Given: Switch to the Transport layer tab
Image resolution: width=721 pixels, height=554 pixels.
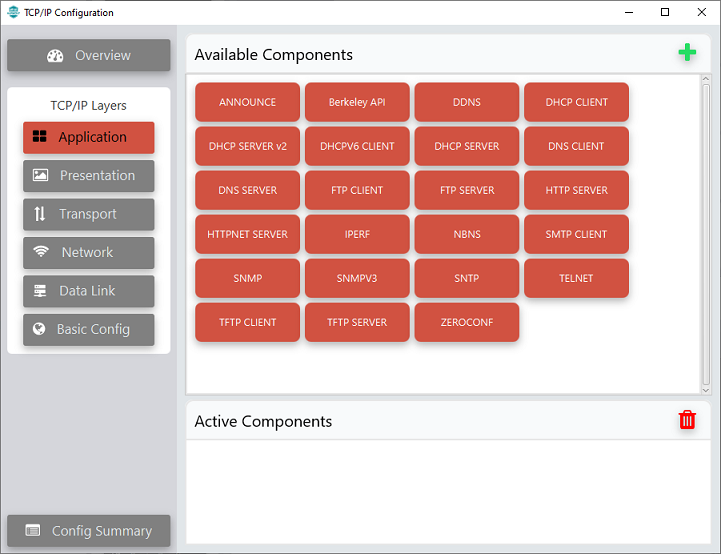Looking at the screenshot, I should (89, 214).
